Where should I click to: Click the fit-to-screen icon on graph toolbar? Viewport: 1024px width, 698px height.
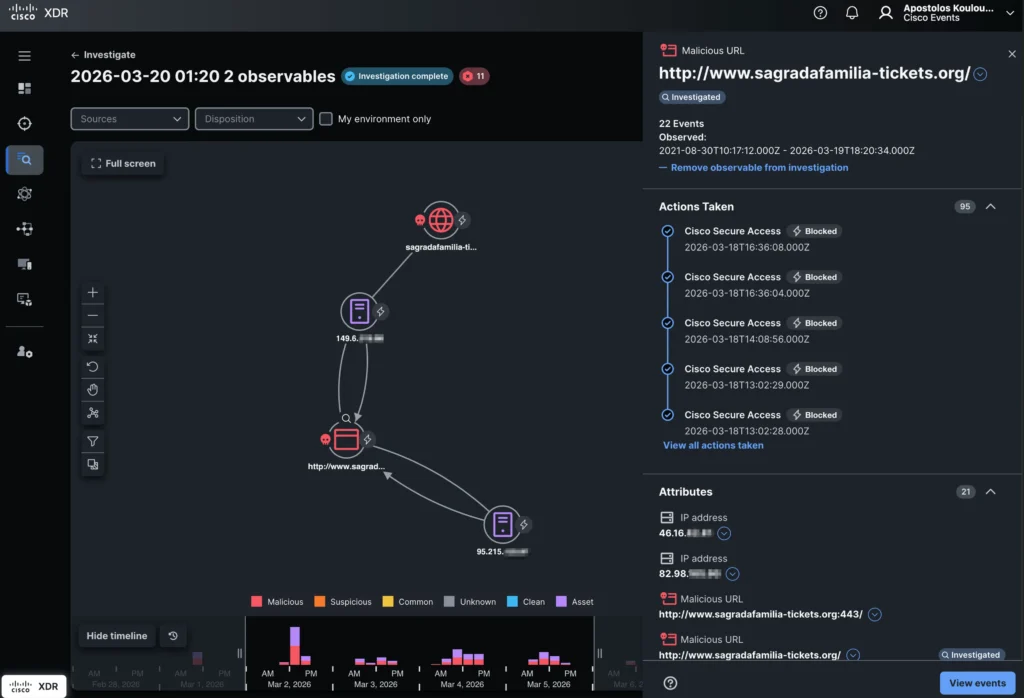[92, 339]
